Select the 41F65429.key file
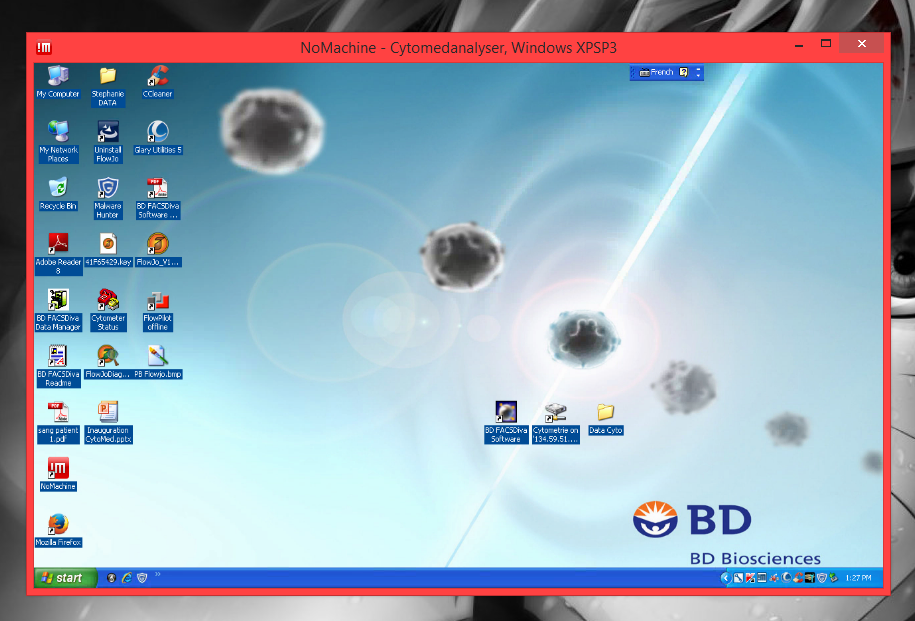Viewport: 915px width, 621px height. point(108,250)
